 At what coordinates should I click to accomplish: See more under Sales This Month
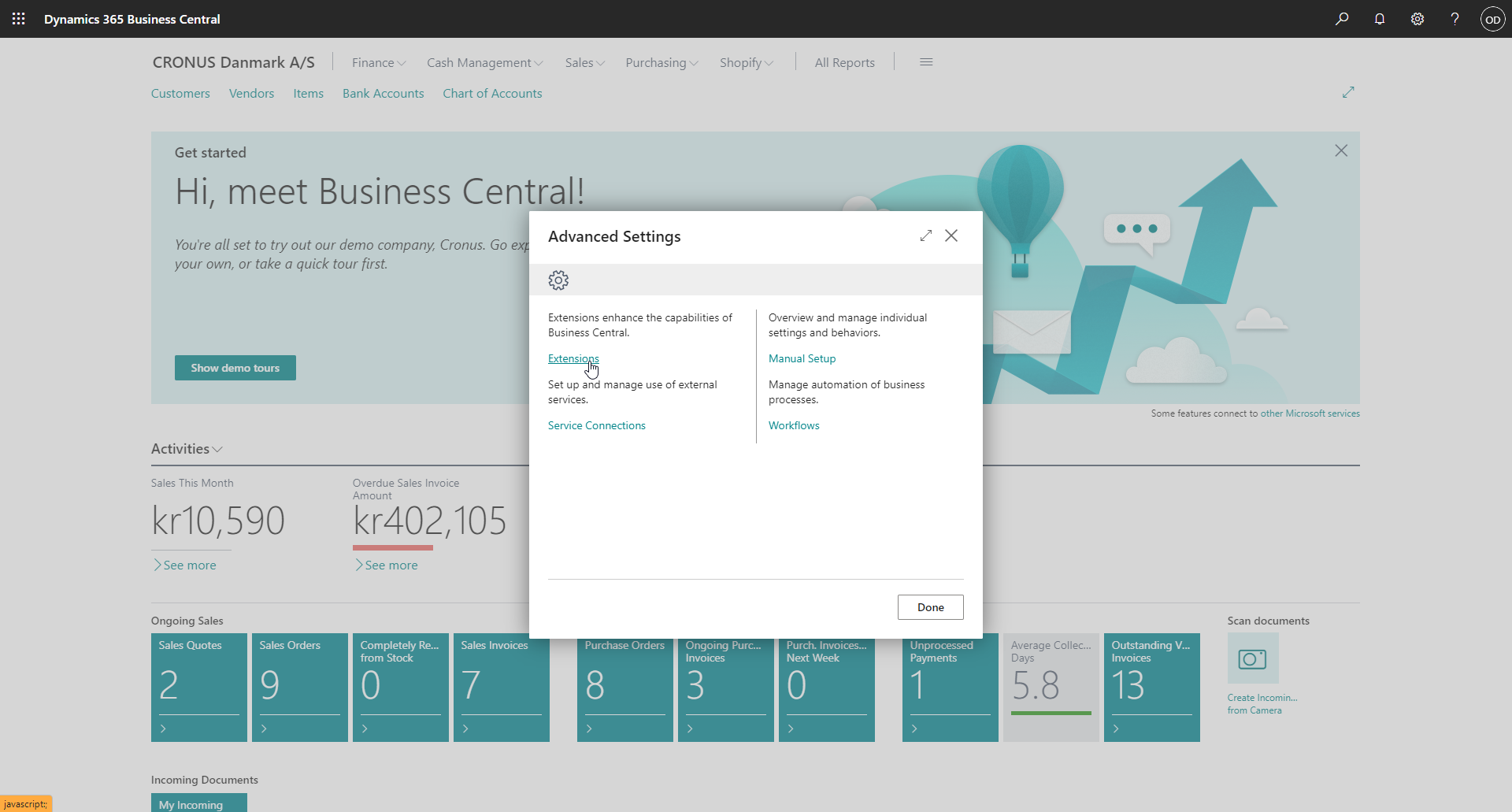point(185,565)
